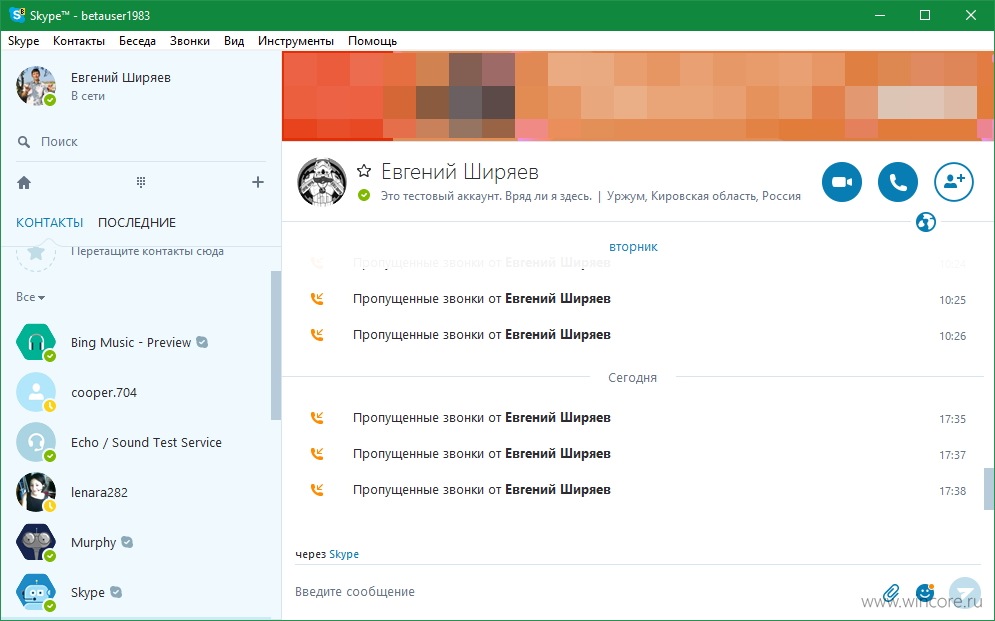
Task: Attach a file with the paperclip icon
Action: (892, 593)
